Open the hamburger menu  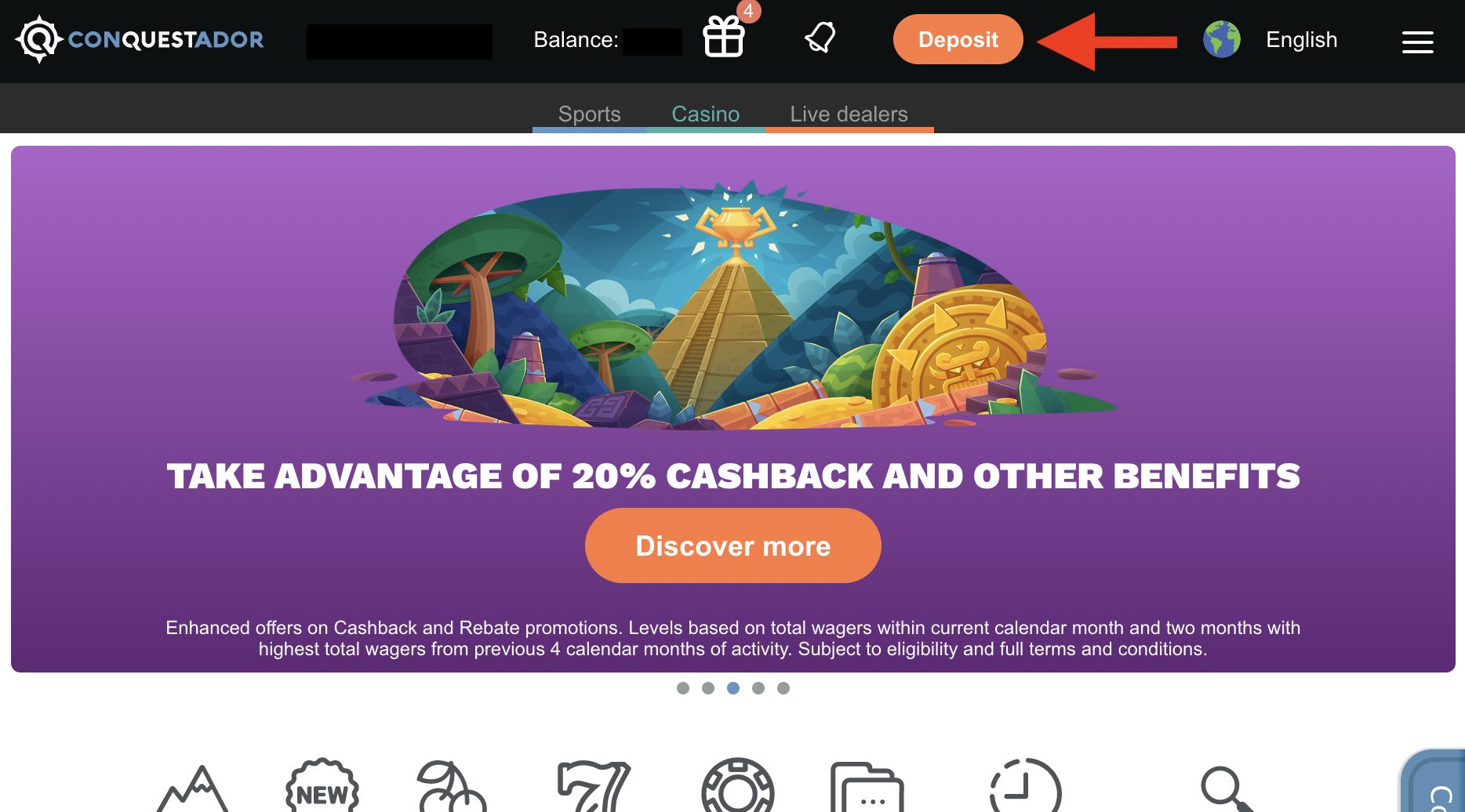coord(1417,42)
